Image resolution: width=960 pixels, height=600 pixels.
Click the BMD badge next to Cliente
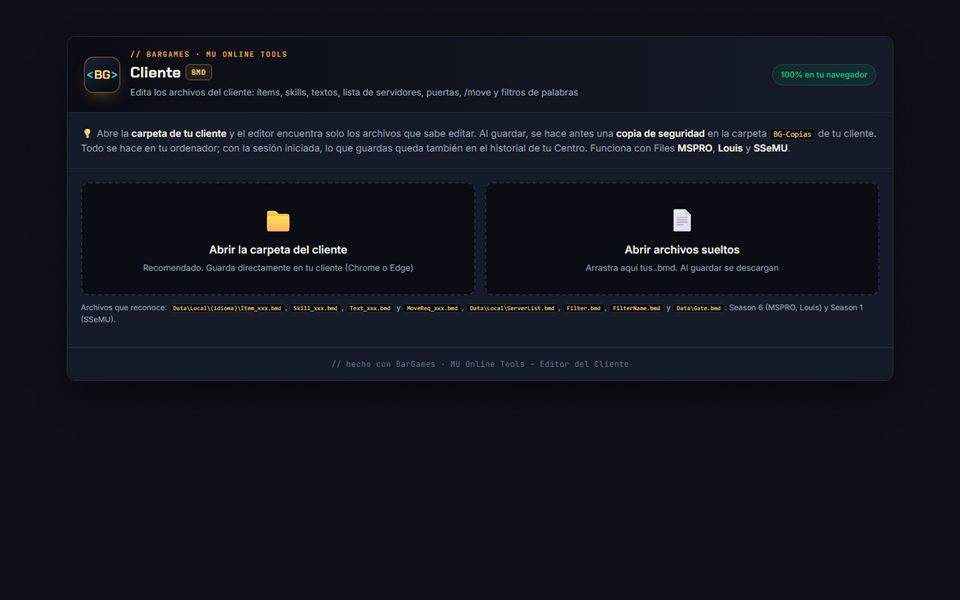(x=198, y=72)
